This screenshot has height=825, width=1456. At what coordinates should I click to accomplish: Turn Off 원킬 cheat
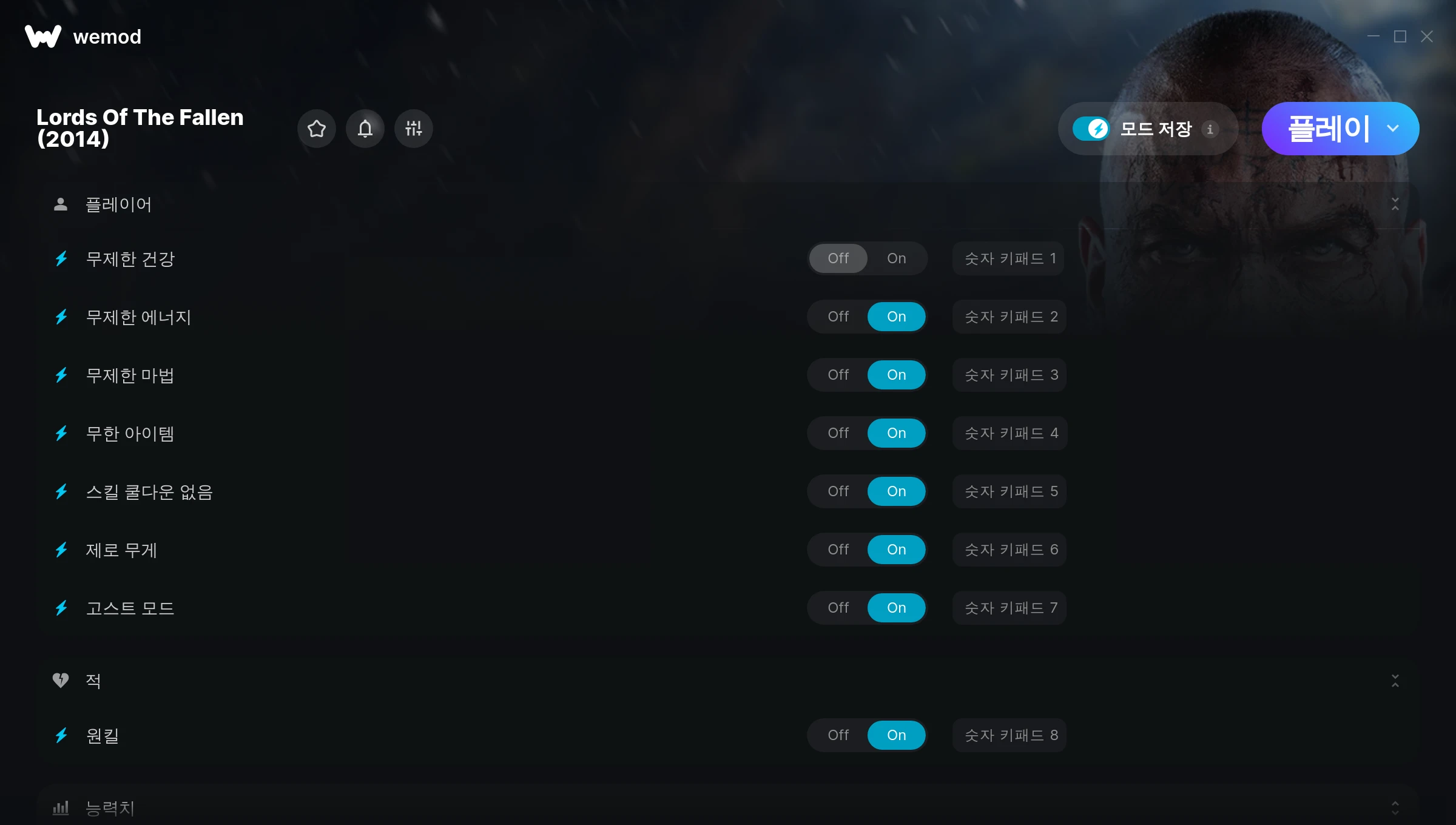point(838,735)
